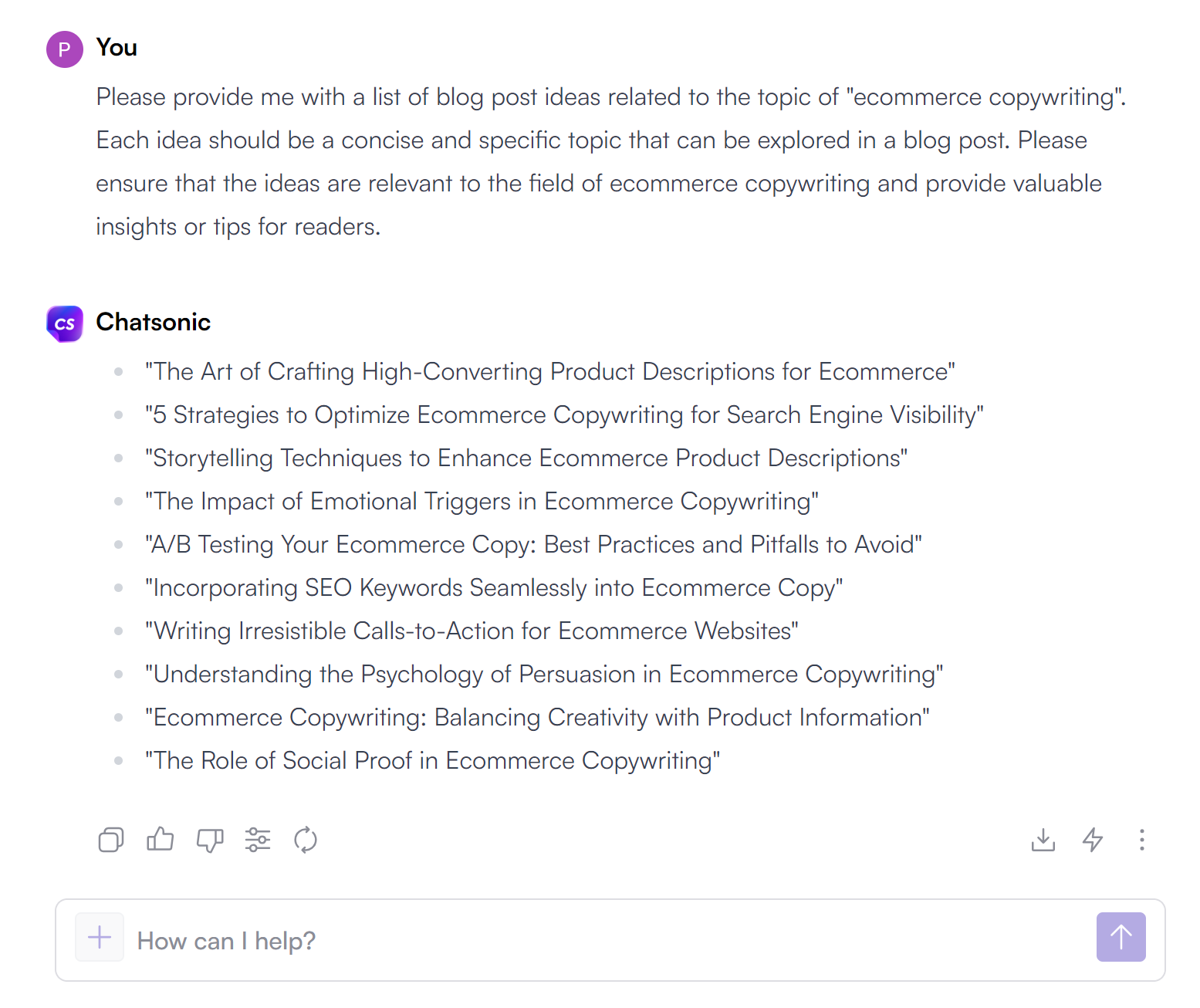This screenshot has width=1200, height=1008.
Task: Click the "A/B Testing Your Ecommerce Copy" bullet
Action: (x=533, y=545)
